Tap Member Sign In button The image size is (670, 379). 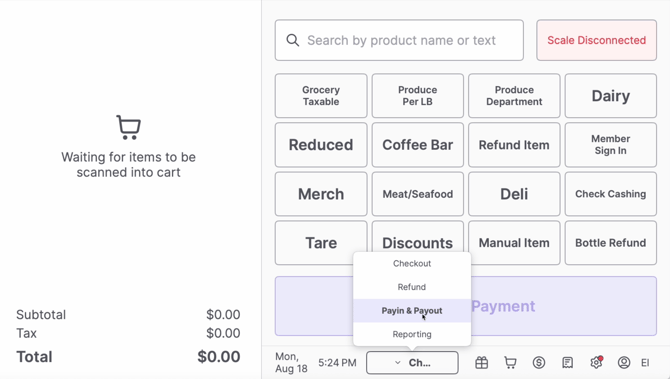coord(611,145)
